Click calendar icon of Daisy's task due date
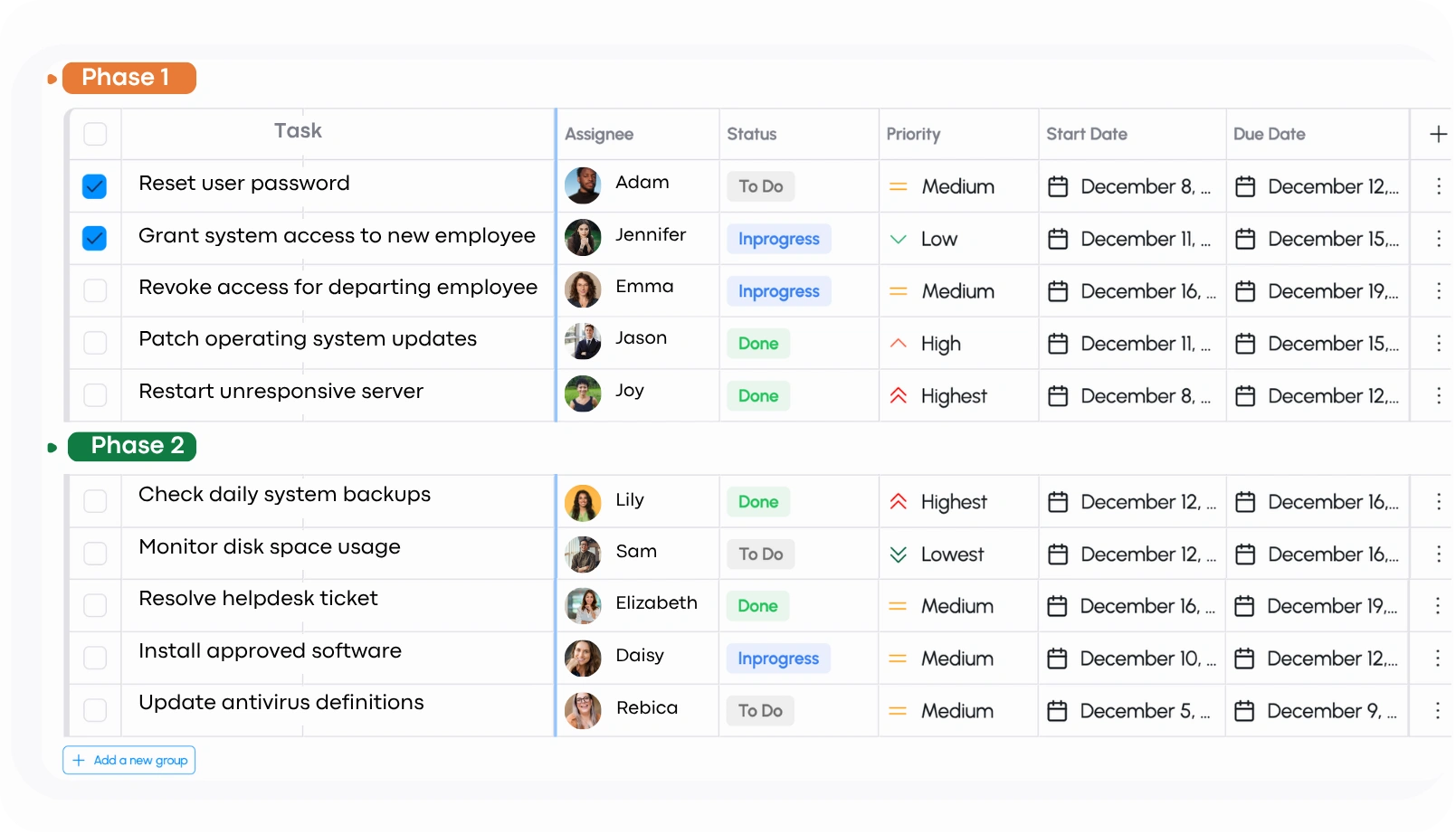The height and width of the screenshot is (834, 1456). click(1244, 659)
